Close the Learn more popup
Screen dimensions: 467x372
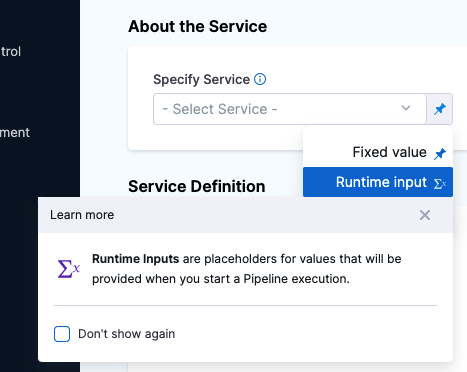[x=425, y=215]
